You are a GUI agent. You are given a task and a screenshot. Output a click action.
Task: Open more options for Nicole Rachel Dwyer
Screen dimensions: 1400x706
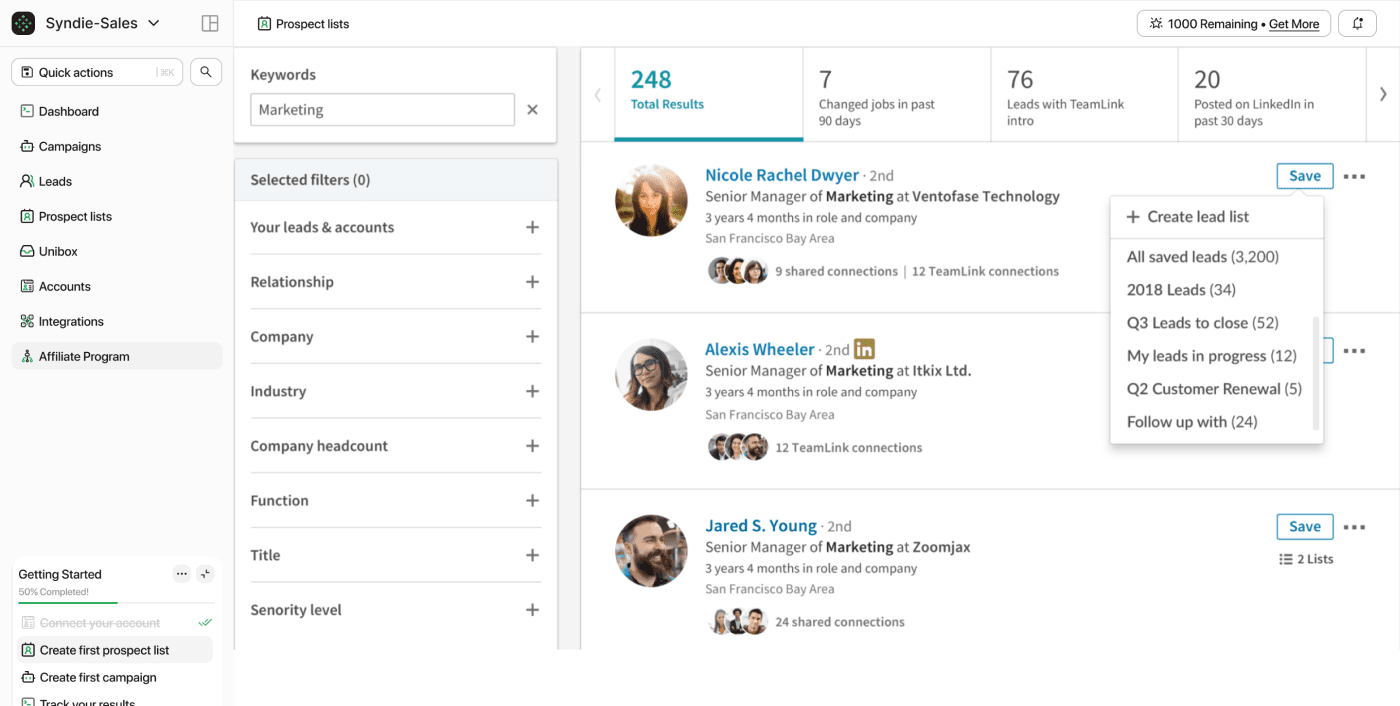pos(1354,176)
